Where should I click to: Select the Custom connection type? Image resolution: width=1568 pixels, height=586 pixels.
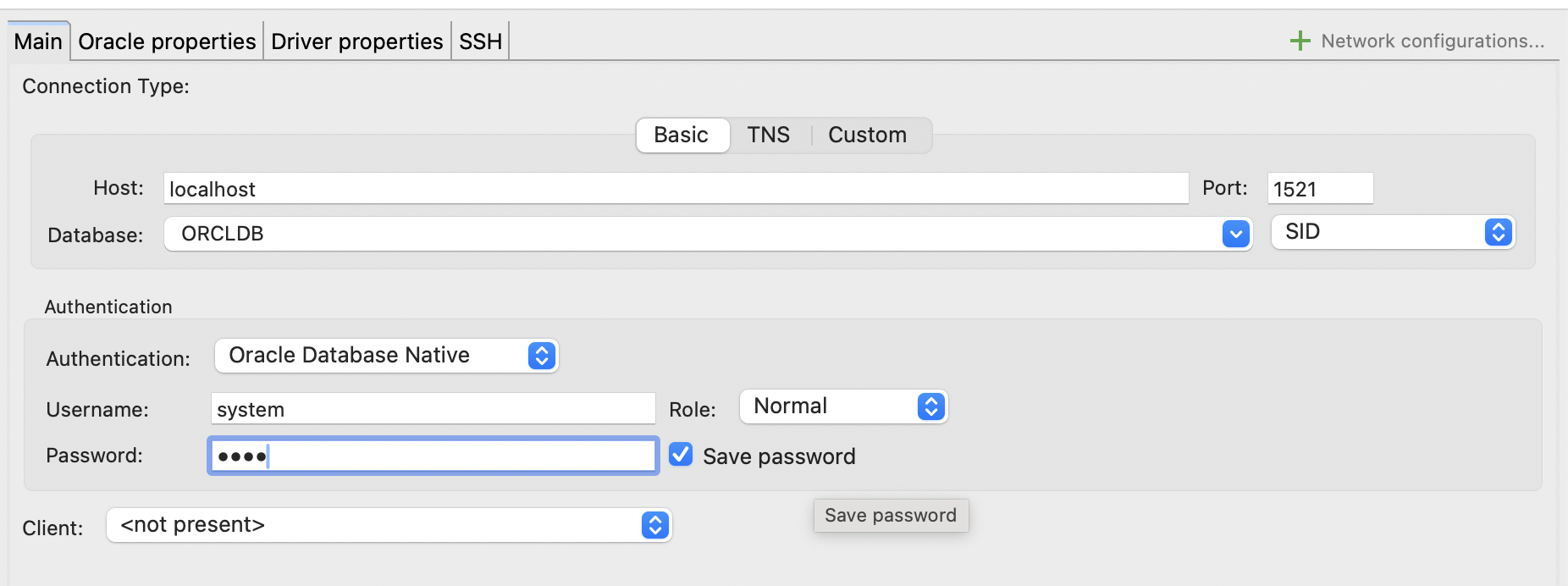868,135
